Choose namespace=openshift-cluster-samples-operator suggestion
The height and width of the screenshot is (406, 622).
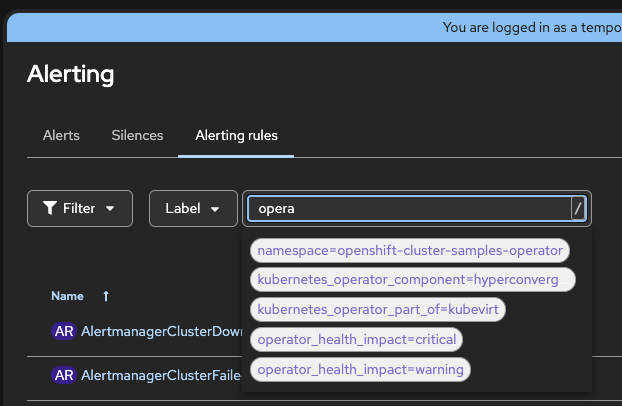point(410,250)
